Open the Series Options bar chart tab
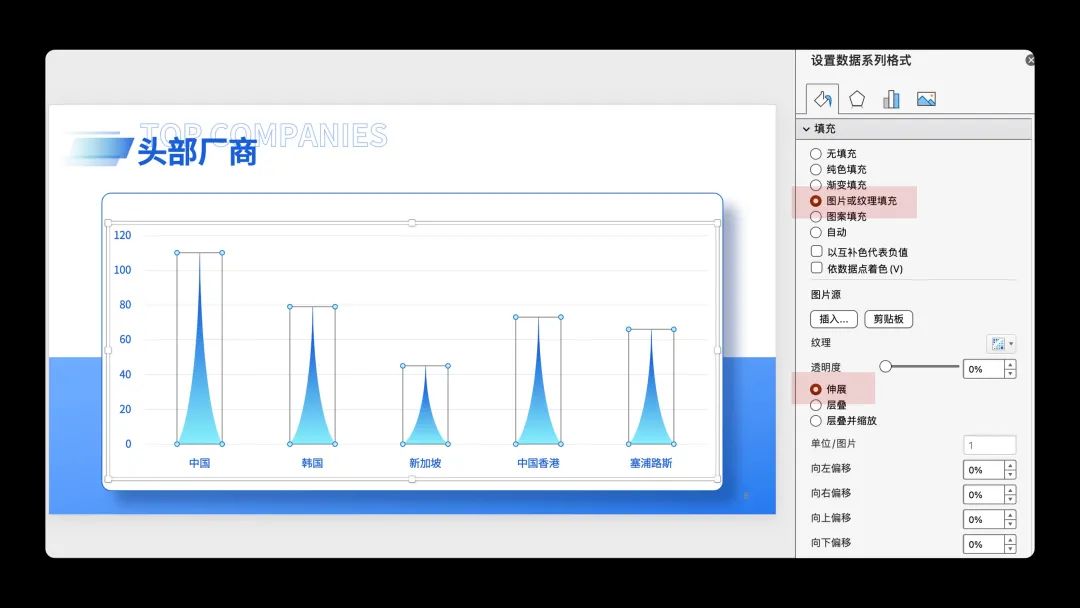Viewport: 1080px width, 608px height. coord(891,99)
